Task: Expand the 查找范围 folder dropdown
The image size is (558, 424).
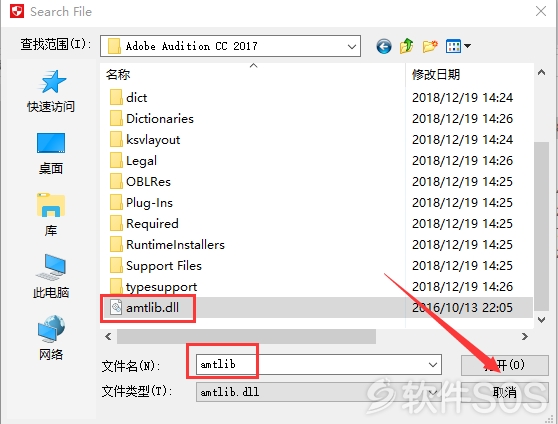Action: point(352,46)
